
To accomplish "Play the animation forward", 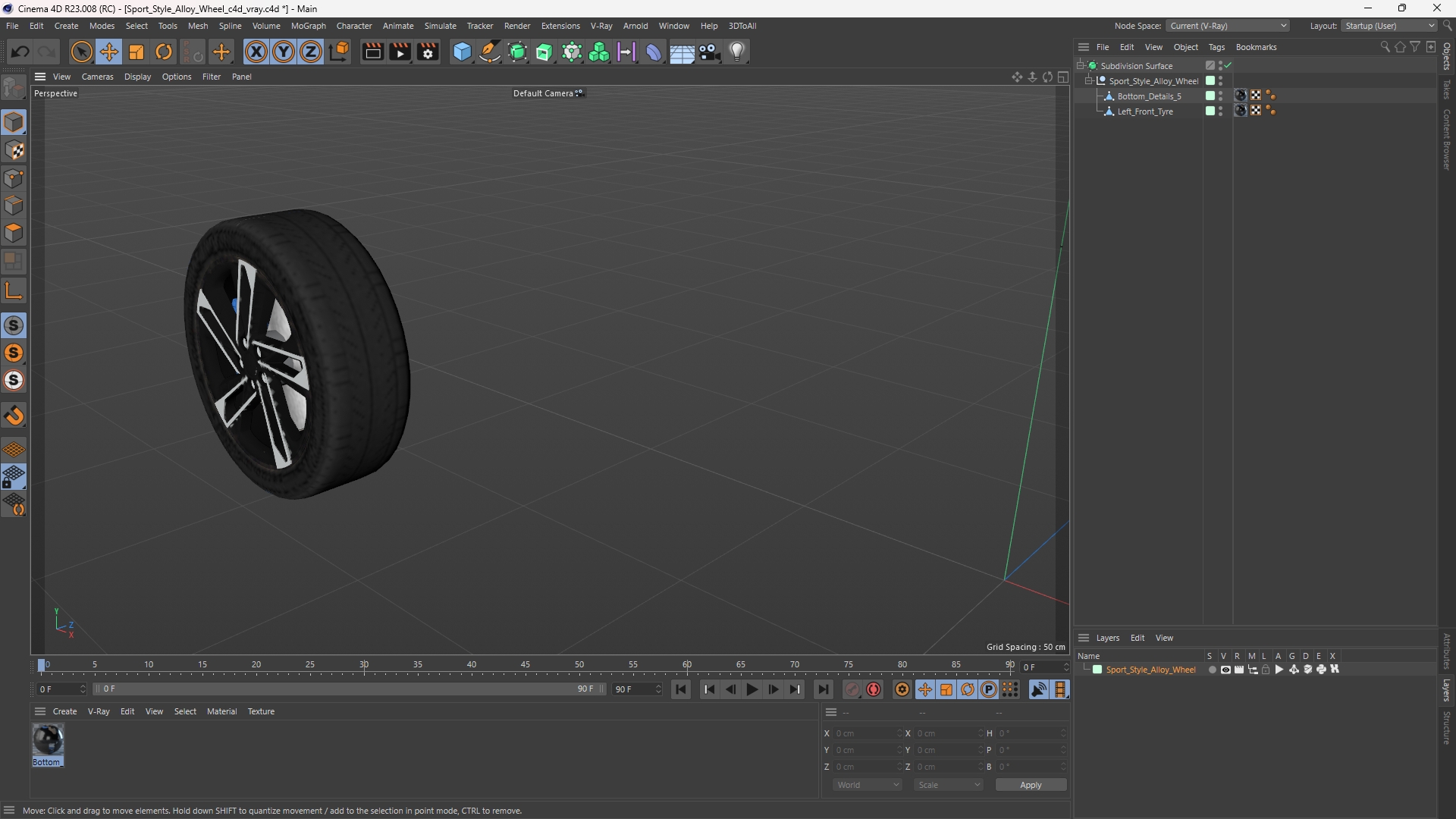I will coord(752,689).
